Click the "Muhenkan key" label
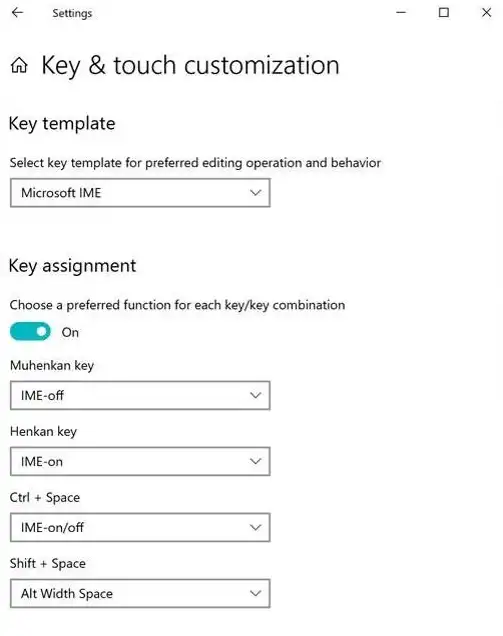This screenshot has width=503, height=636. point(52,365)
